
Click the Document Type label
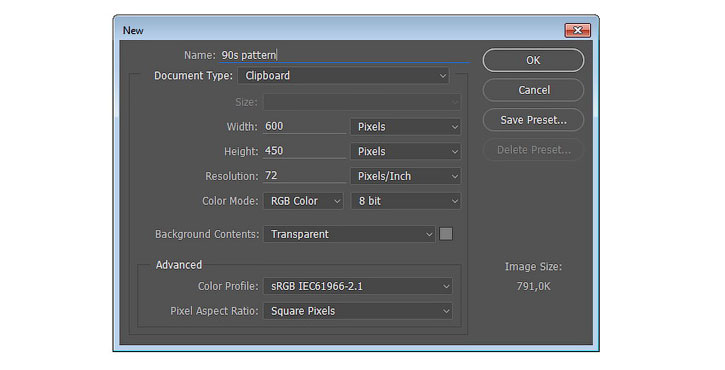point(193,75)
